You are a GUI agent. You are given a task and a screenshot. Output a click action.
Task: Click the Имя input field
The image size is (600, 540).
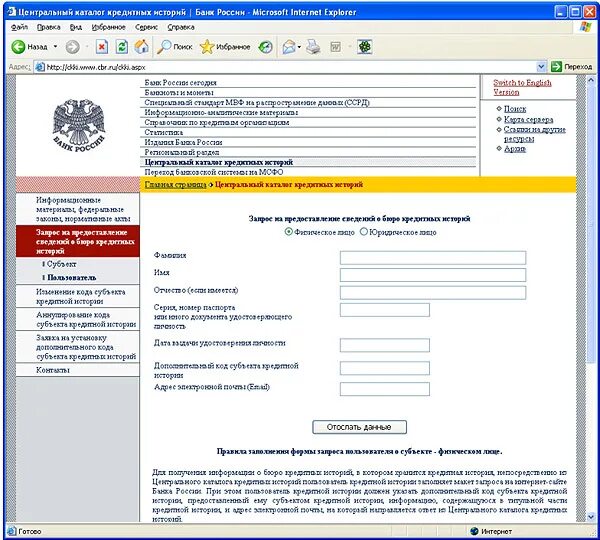pyautogui.click(x=433, y=275)
